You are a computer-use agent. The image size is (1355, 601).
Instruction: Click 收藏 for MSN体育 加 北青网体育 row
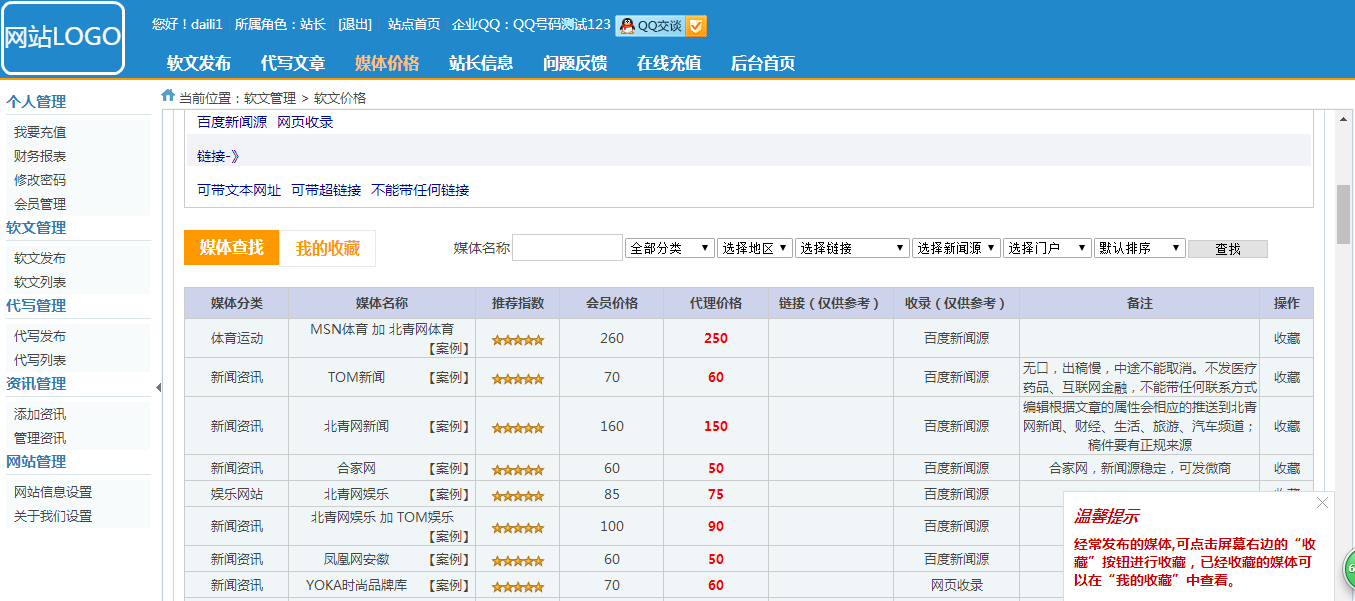[1287, 338]
